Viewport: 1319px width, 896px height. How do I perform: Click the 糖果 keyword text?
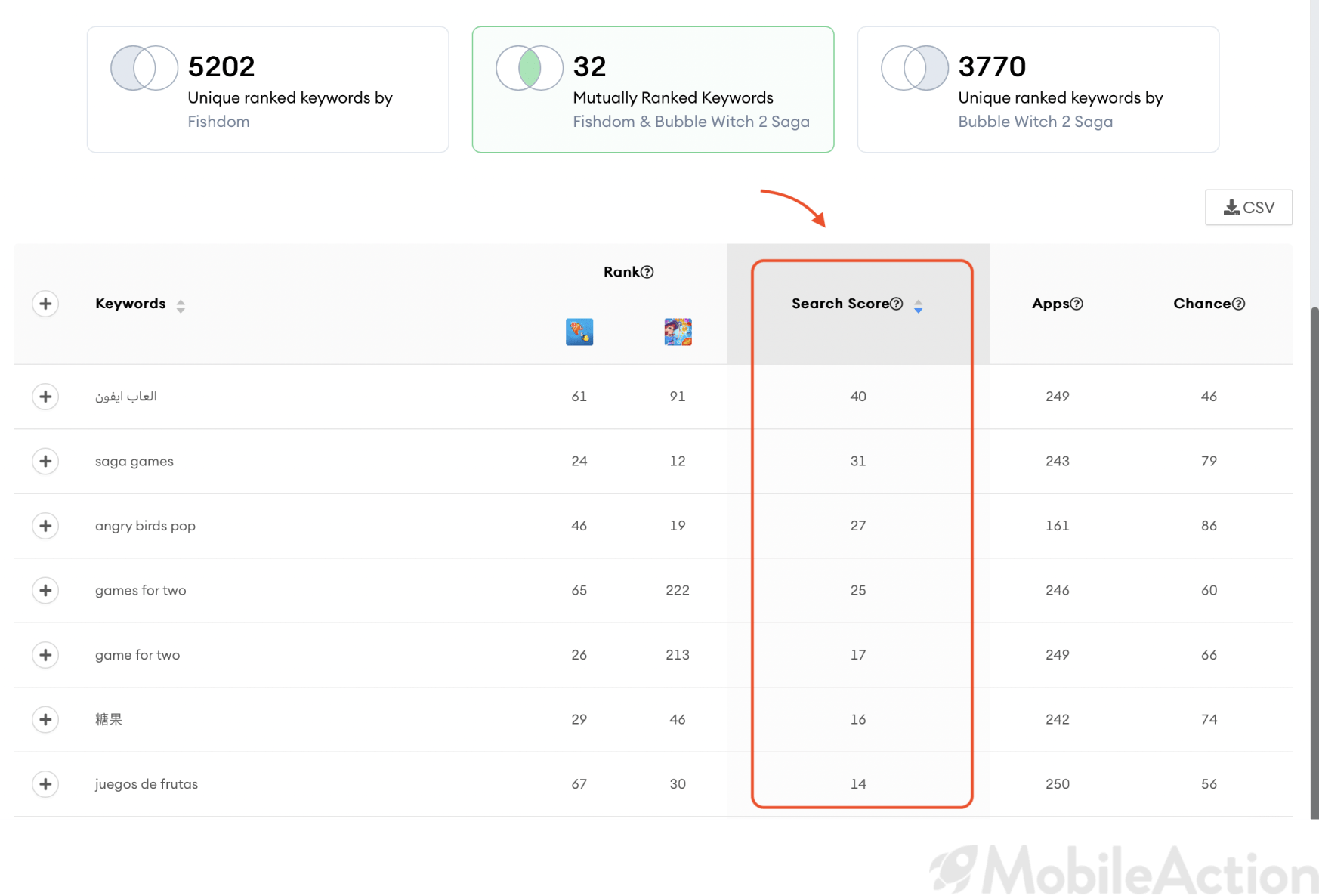[109, 719]
